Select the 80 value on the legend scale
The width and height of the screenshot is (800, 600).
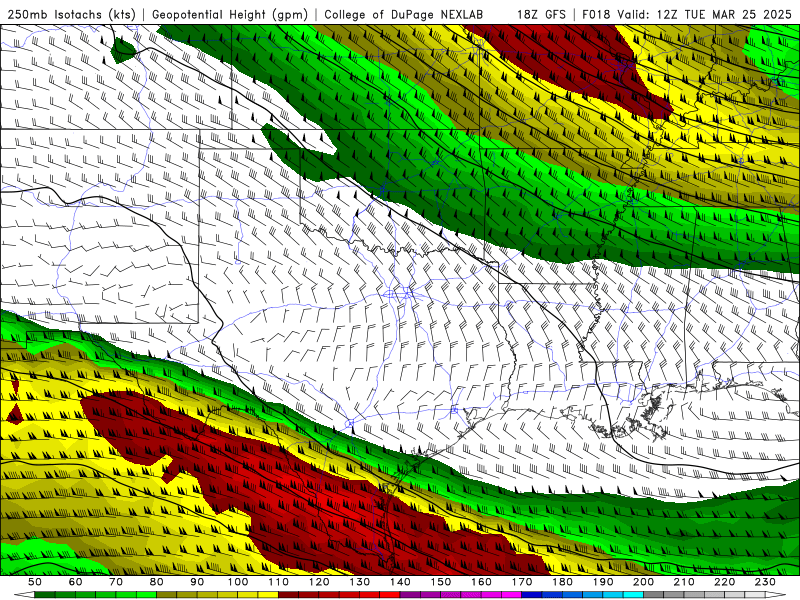157,582
